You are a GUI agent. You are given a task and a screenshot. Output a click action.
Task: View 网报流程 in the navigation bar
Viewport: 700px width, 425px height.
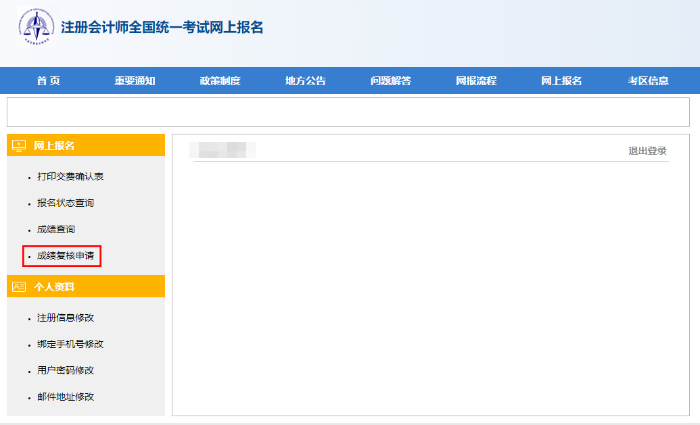pyautogui.click(x=476, y=81)
